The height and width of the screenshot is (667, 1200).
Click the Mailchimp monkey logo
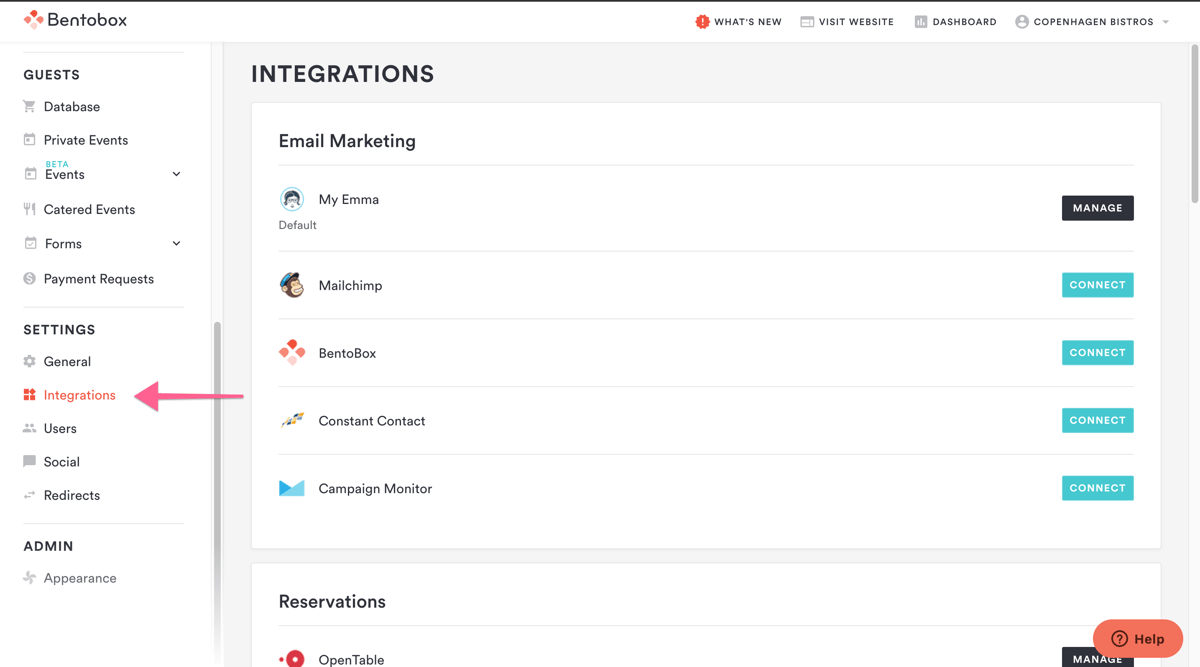coord(292,285)
